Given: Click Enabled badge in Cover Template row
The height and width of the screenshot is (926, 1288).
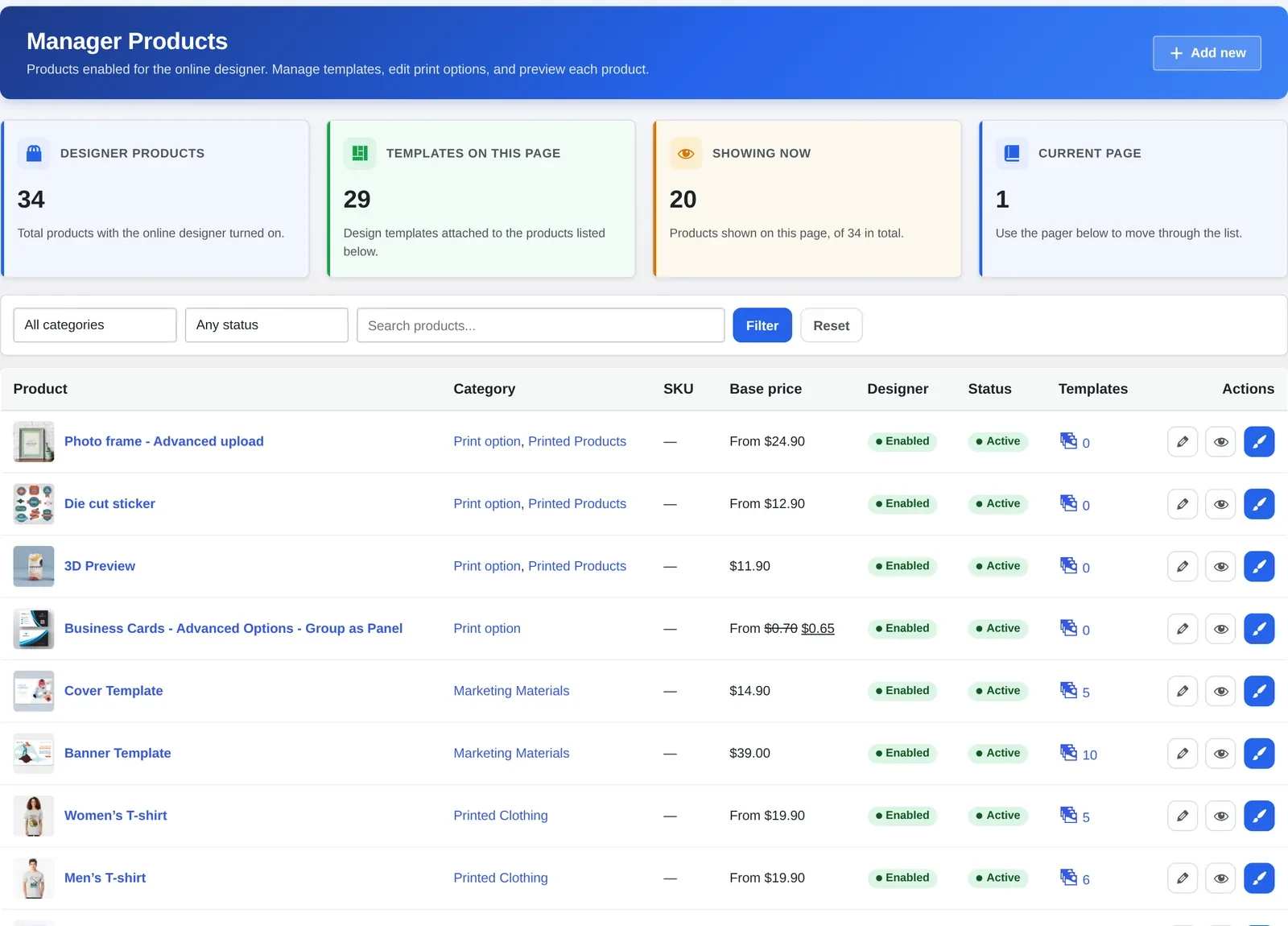Looking at the screenshot, I should (902, 691).
